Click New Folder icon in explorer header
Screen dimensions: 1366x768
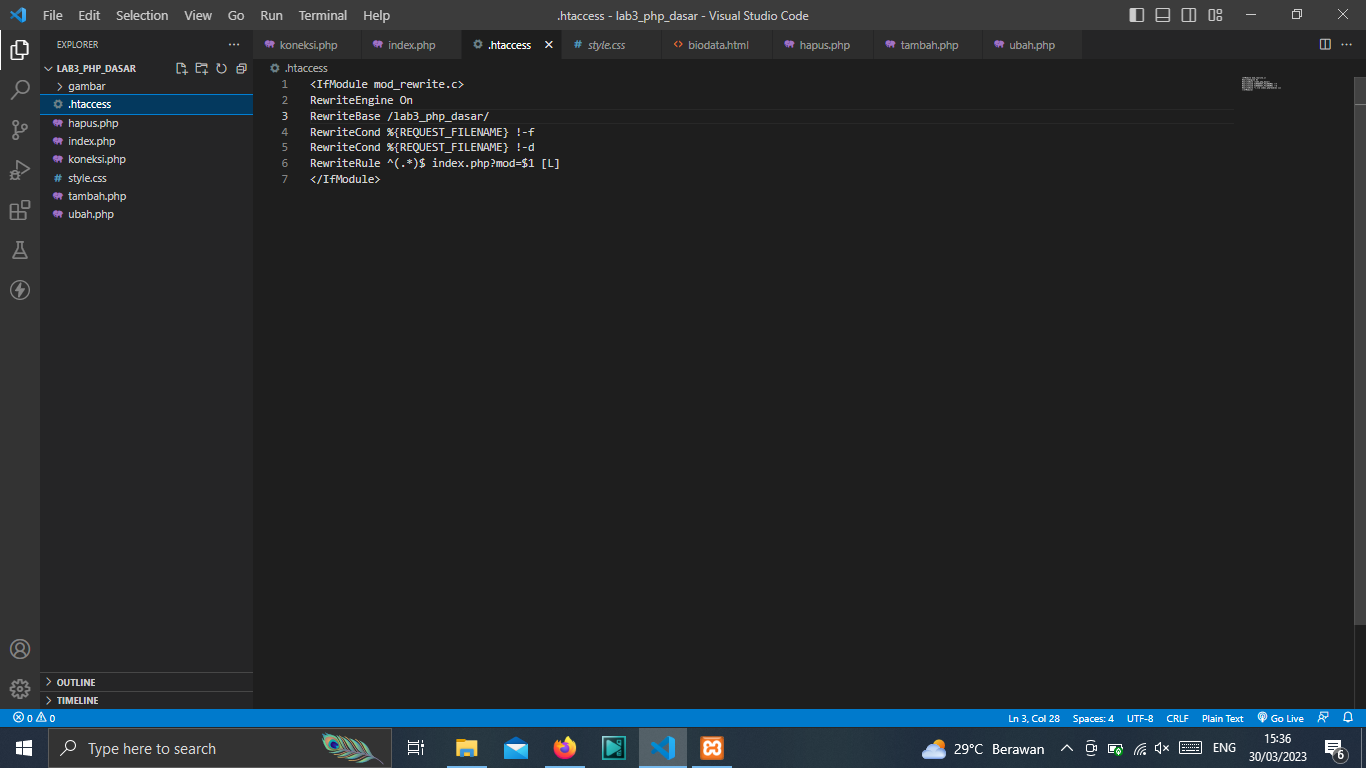(202, 69)
